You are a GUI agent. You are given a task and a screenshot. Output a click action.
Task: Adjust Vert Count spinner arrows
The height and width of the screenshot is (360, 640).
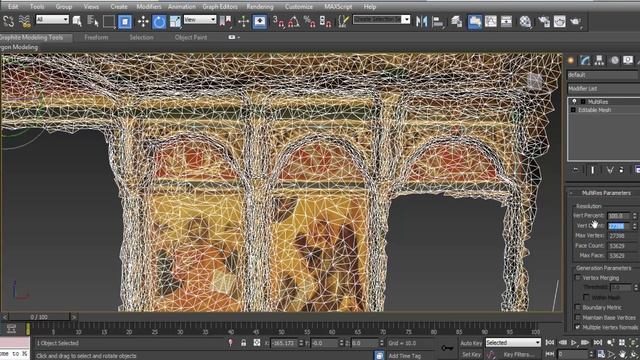635,226
